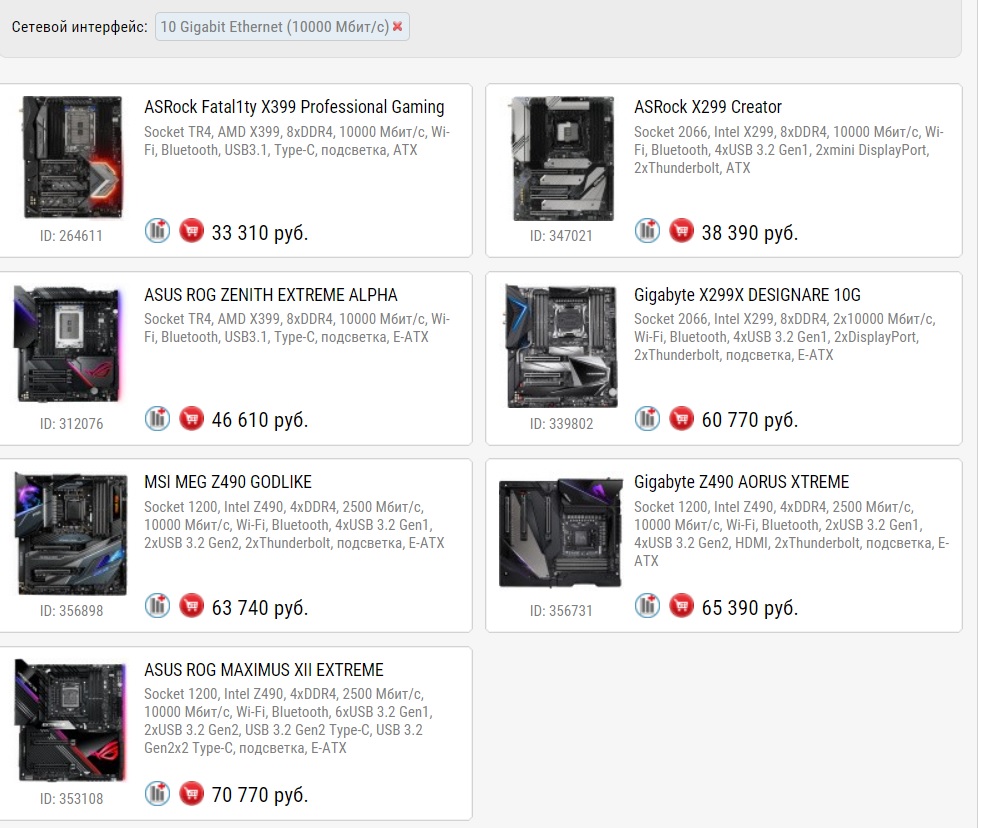Click the ASUS ROG MAXIMUS XII EXTREME specs text
This screenshot has width=992, height=828.
(288, 721)
